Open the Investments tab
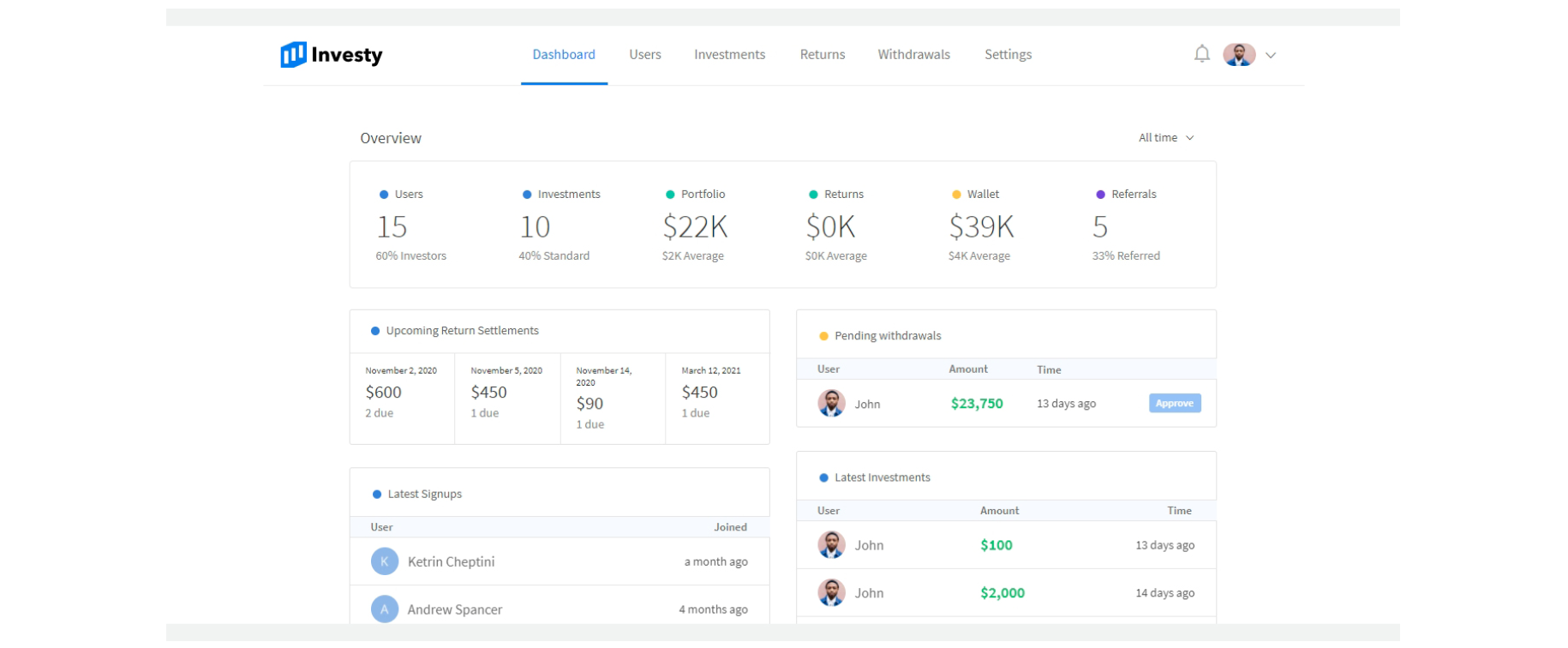Screen dimensions: 1568x648 (729, 55)
